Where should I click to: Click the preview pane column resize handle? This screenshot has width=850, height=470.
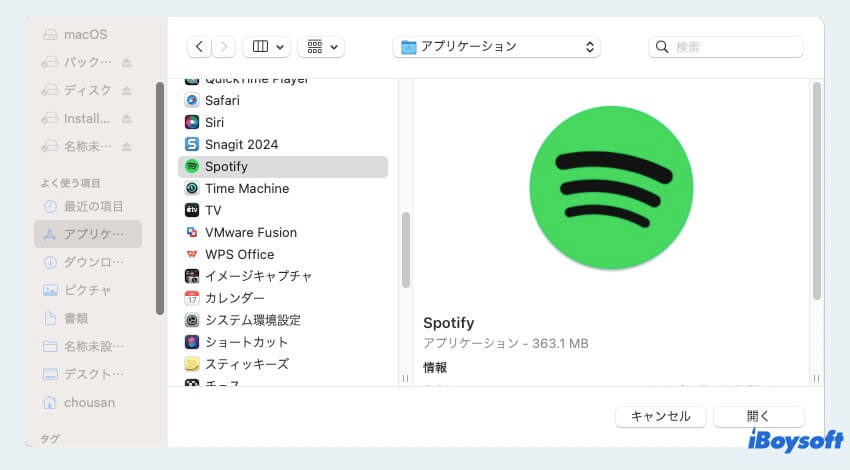816,378
